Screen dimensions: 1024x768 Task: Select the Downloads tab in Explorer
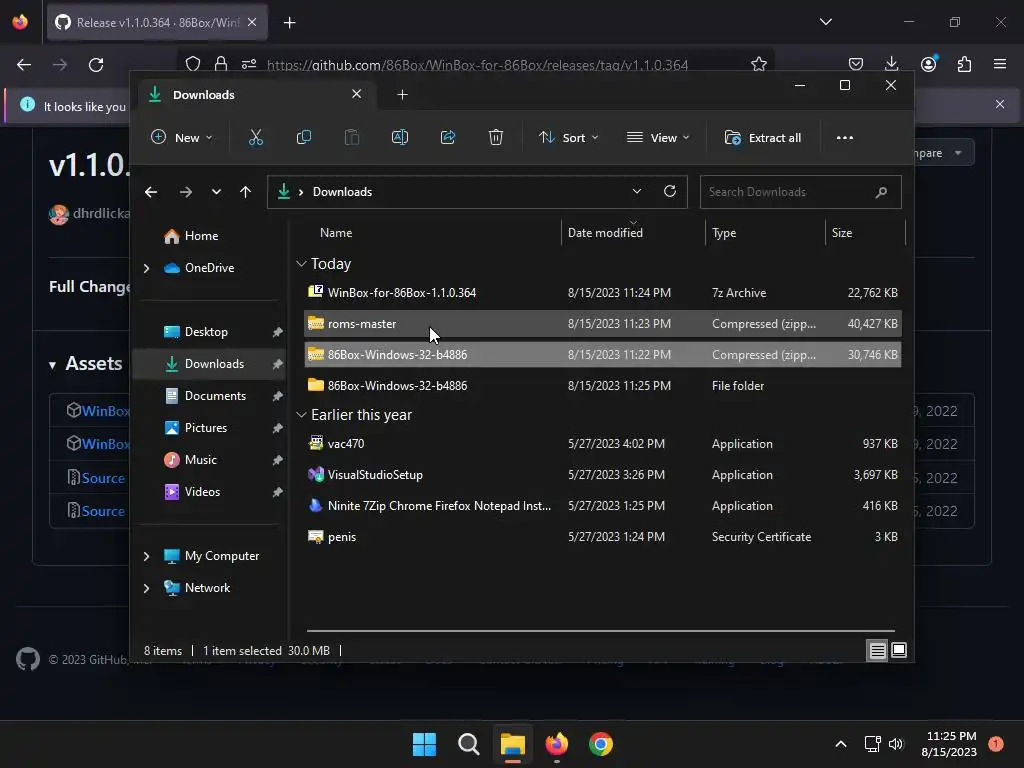[255, 95]
